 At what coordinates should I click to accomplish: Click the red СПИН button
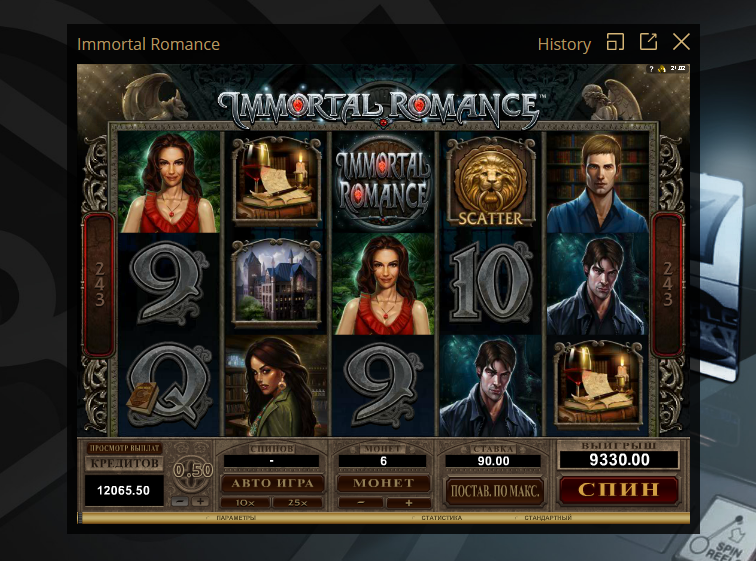tap(619, 490)
